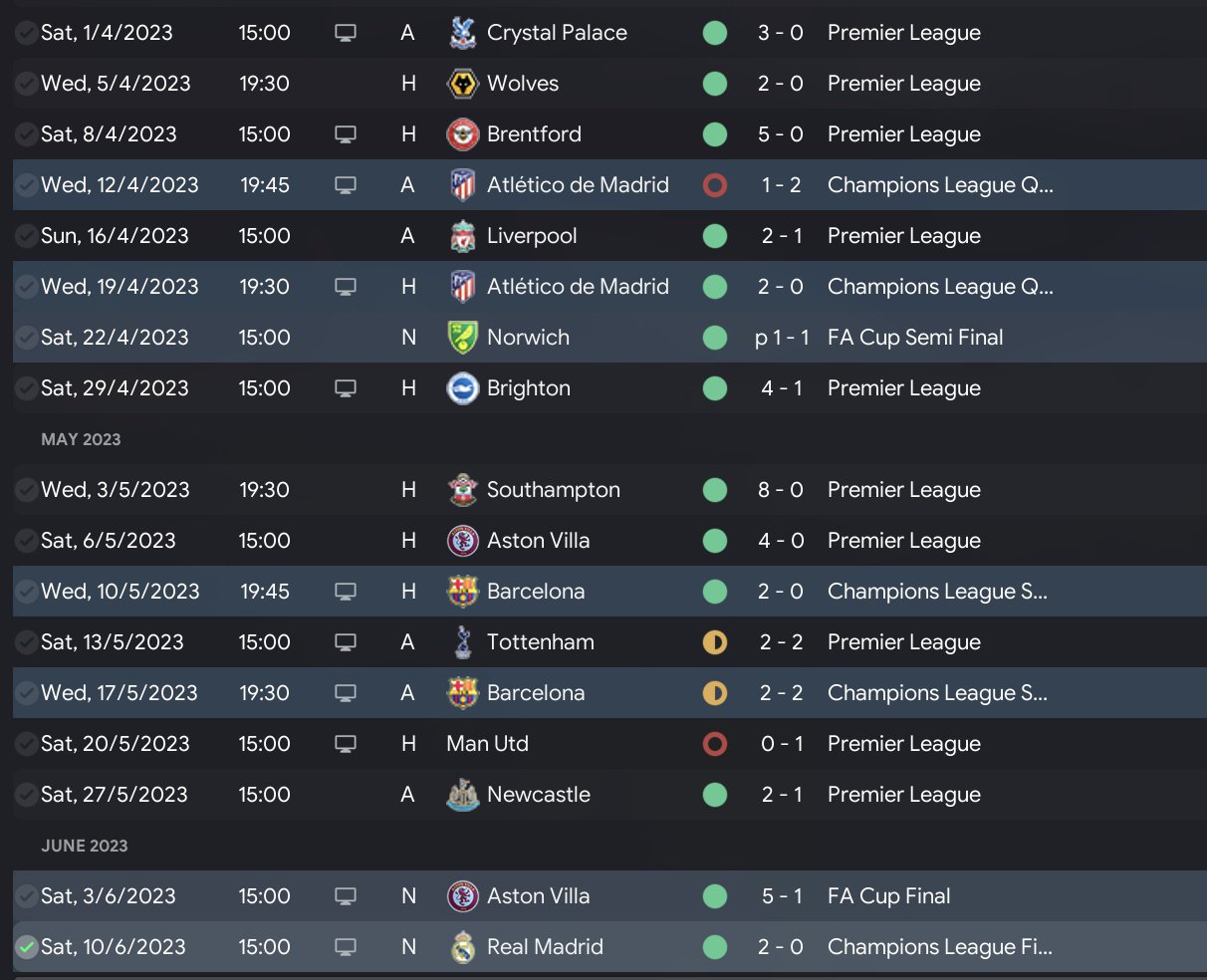Viewport: 1207px width, 980px height.
Task: Toggle the checkmark beside Wed, 3/5/2023
Action: pos(26,490)
